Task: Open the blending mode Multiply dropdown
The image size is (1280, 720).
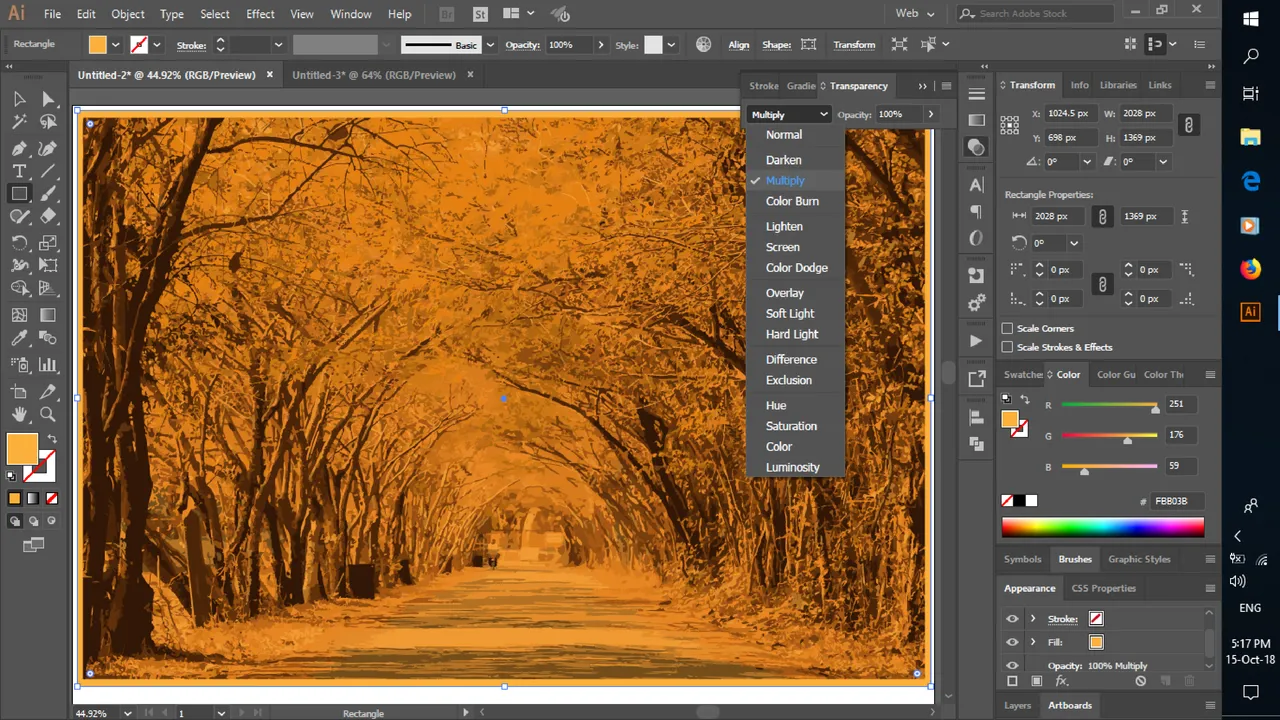Action: [789, 114]
